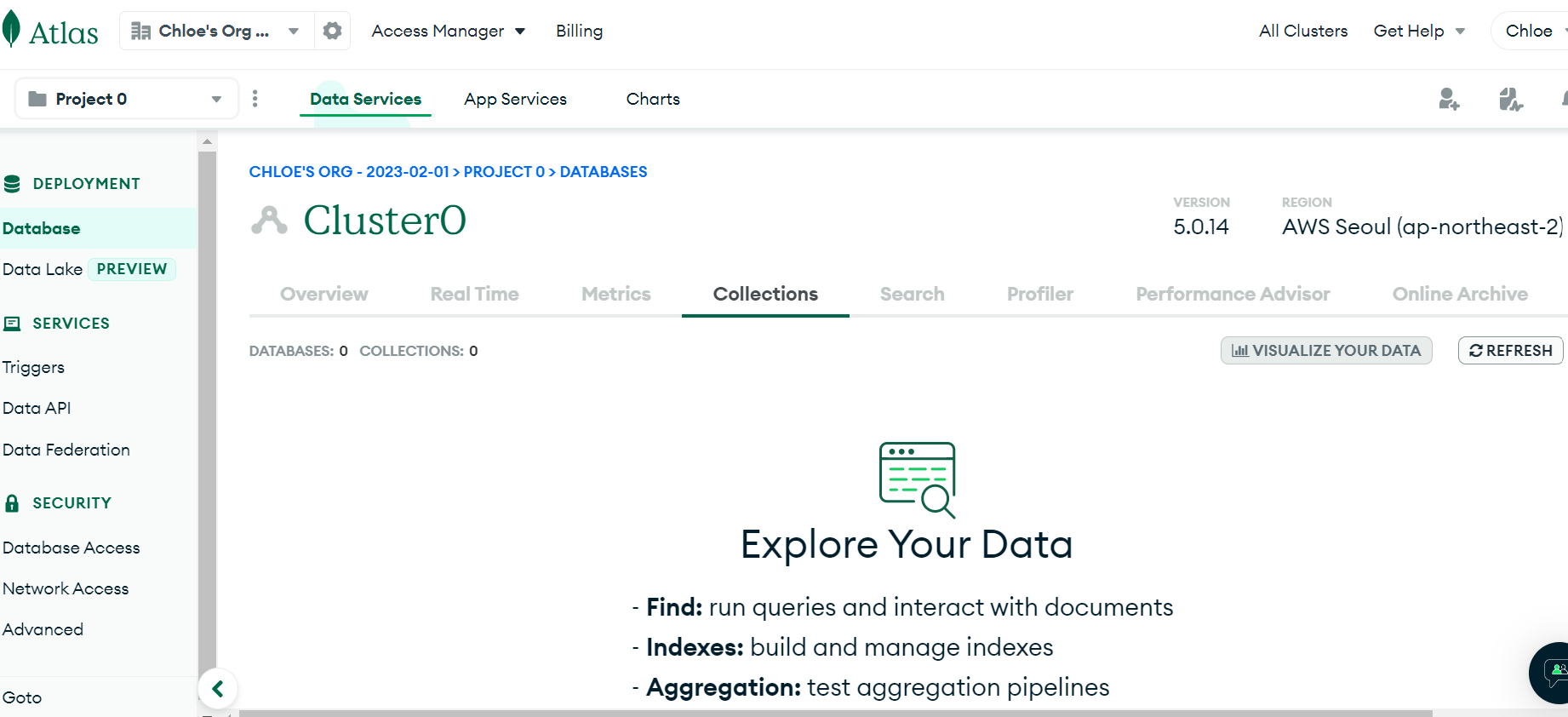Open Data API in the sidebar
Screen dimensions: 1568x717
tap(37, 408)
